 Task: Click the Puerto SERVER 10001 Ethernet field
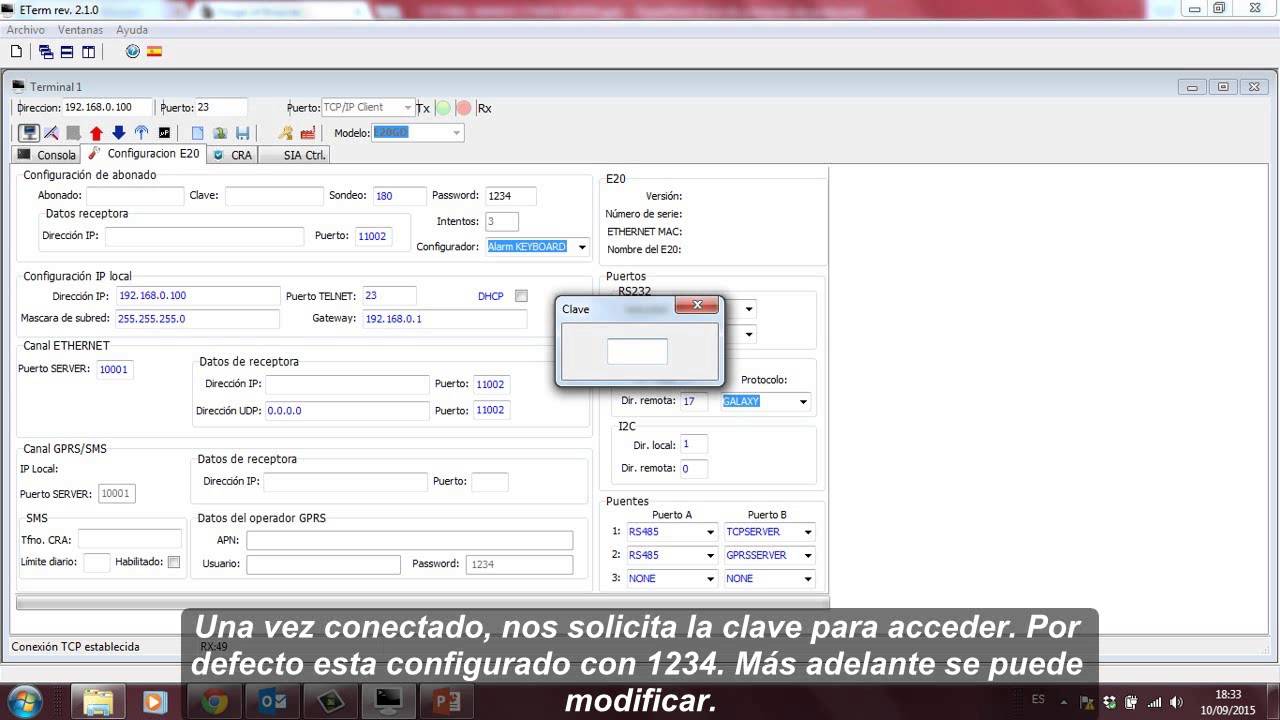coord(114,369)
